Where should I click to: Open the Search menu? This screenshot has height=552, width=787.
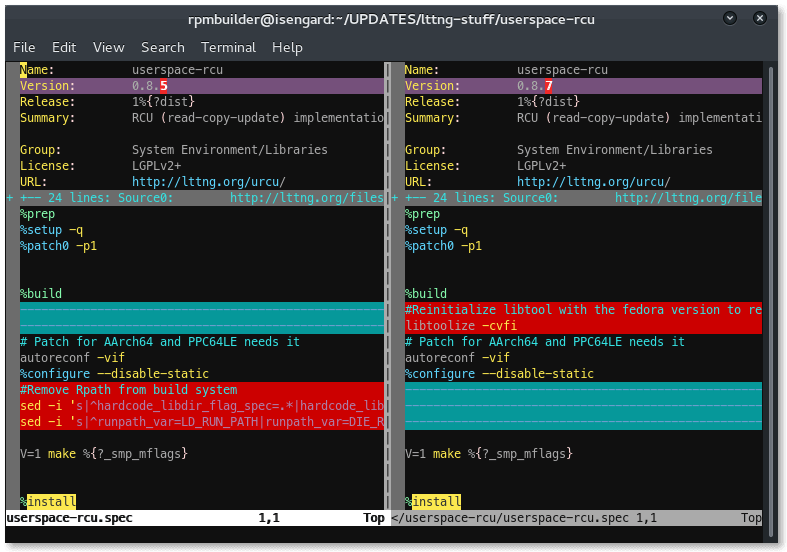pyautogui.click(x=163, y=47)
